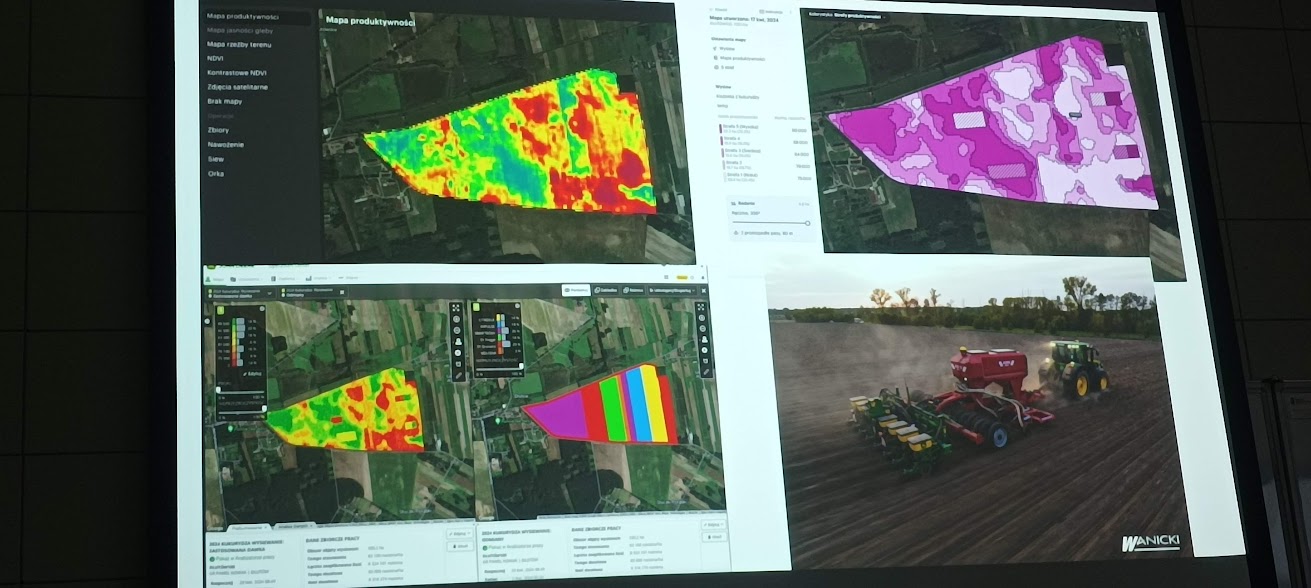Click the pencil icon in left map toolbar
1311x588 pixels.
457,375
